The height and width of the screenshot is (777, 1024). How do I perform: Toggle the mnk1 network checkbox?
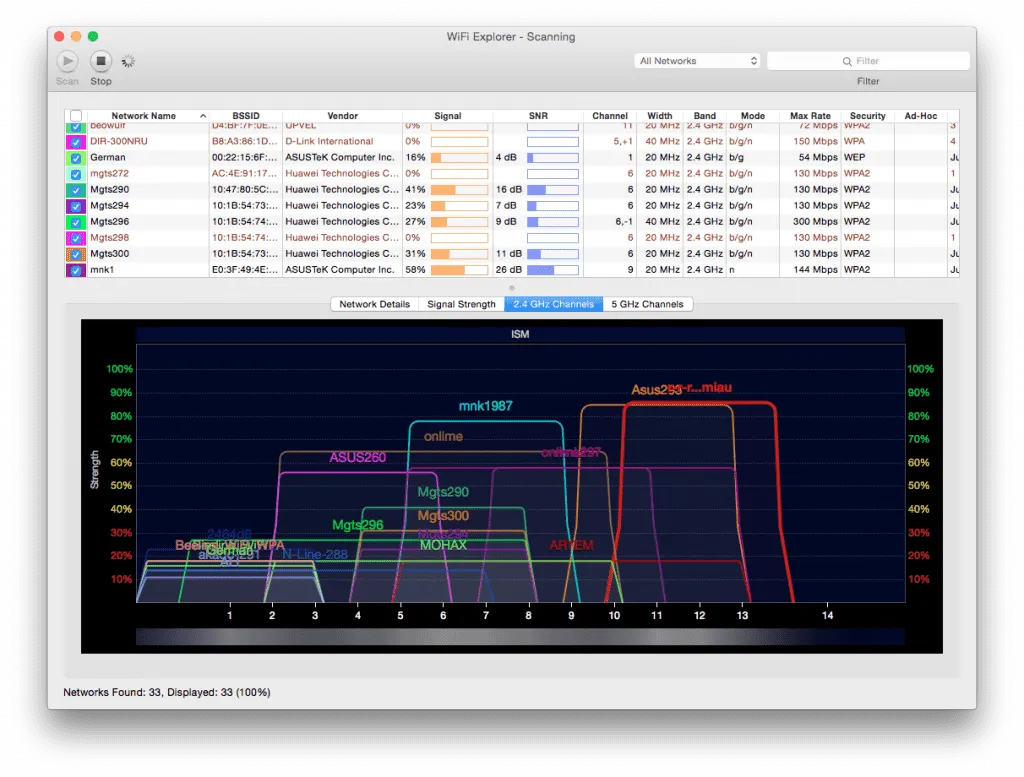pos(76,270)
